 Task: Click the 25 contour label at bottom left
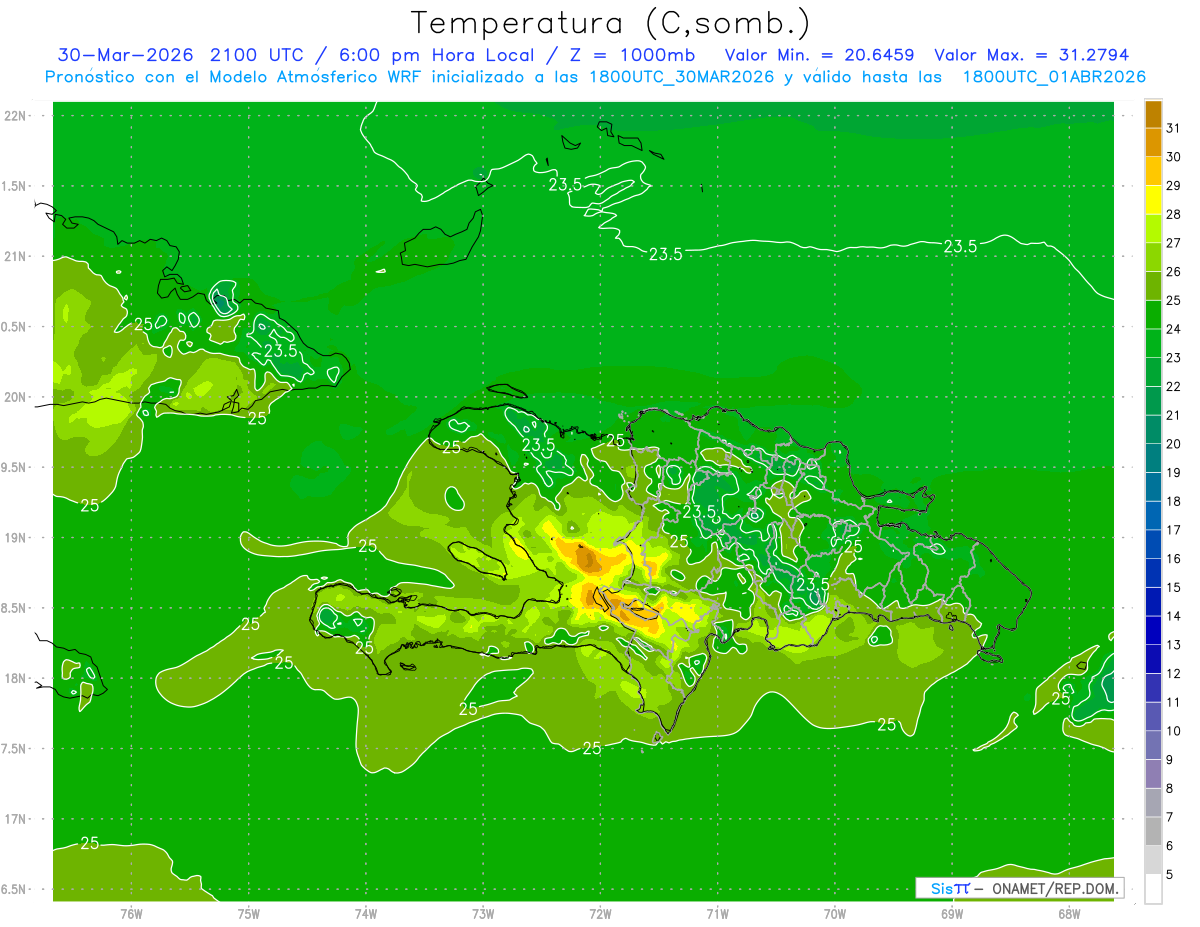[90, 843]
